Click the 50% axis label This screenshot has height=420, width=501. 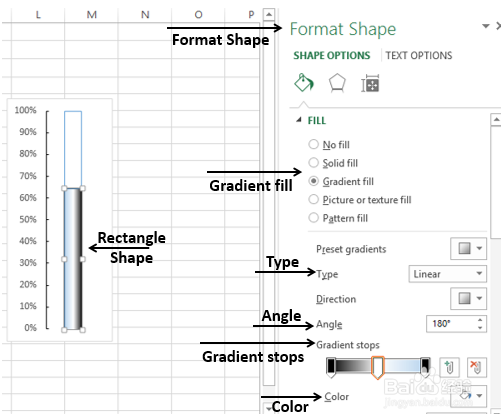(x=28, y=219)
